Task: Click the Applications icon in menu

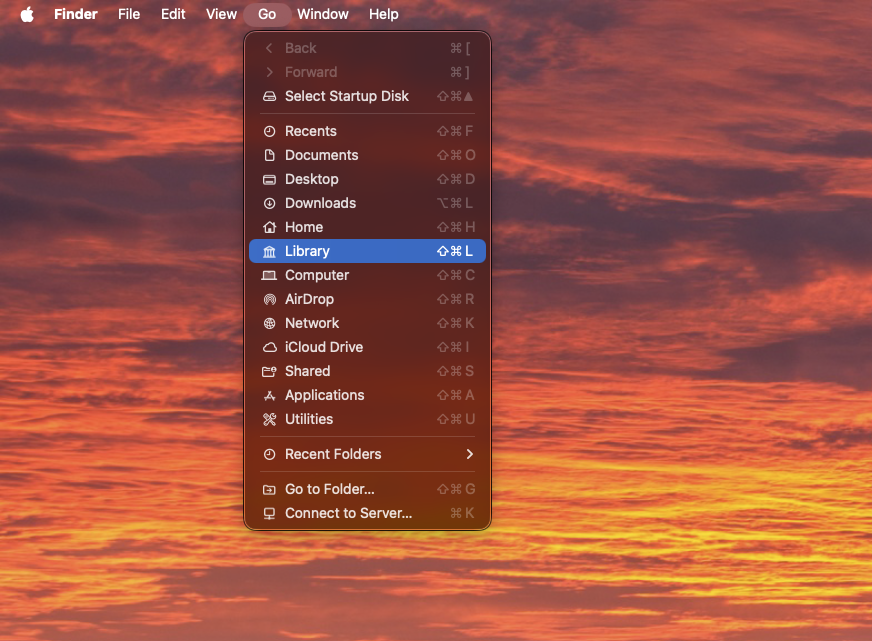Action: click(269, 395)
